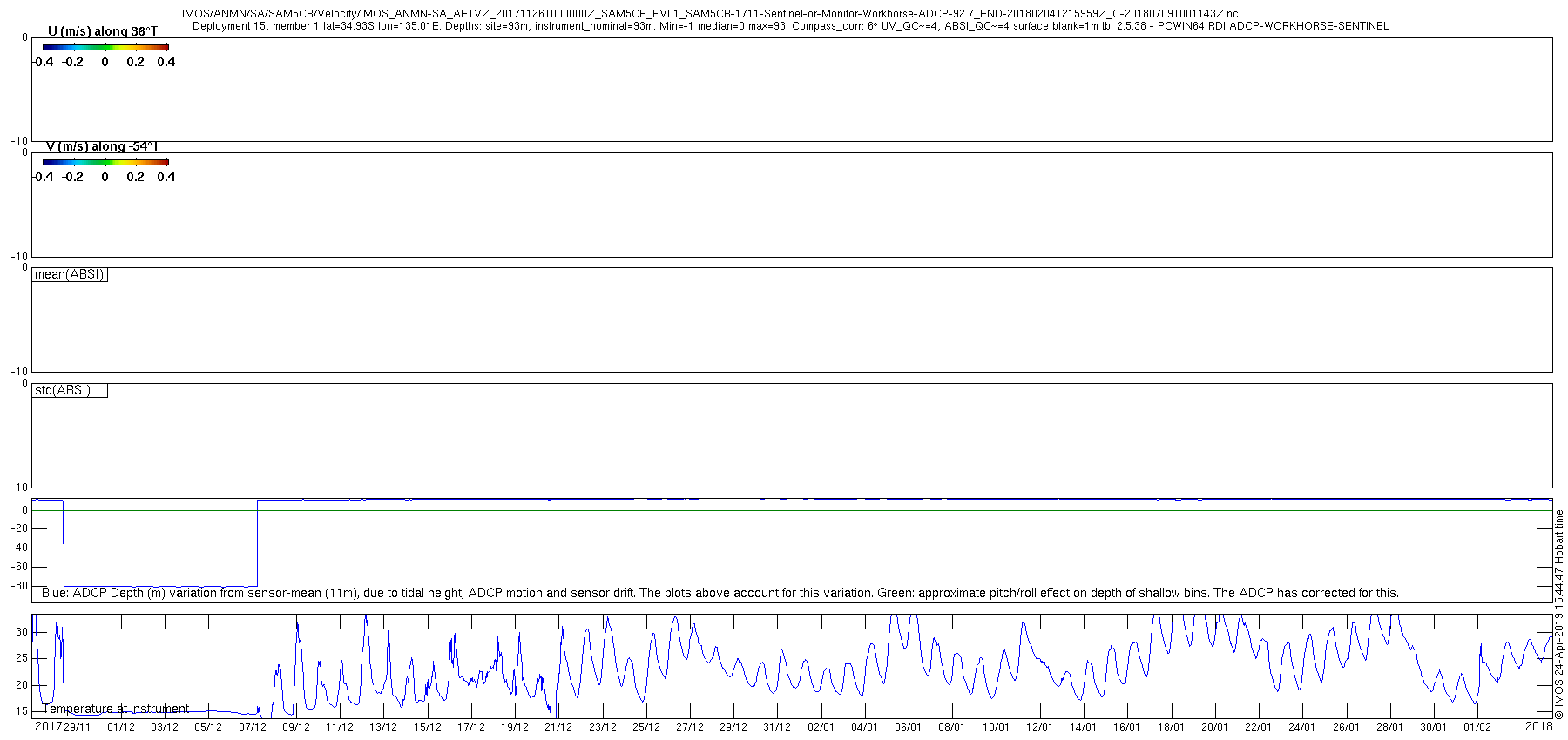
Task: Click the 11/12 date tick label
Action: tap(340, 728)
